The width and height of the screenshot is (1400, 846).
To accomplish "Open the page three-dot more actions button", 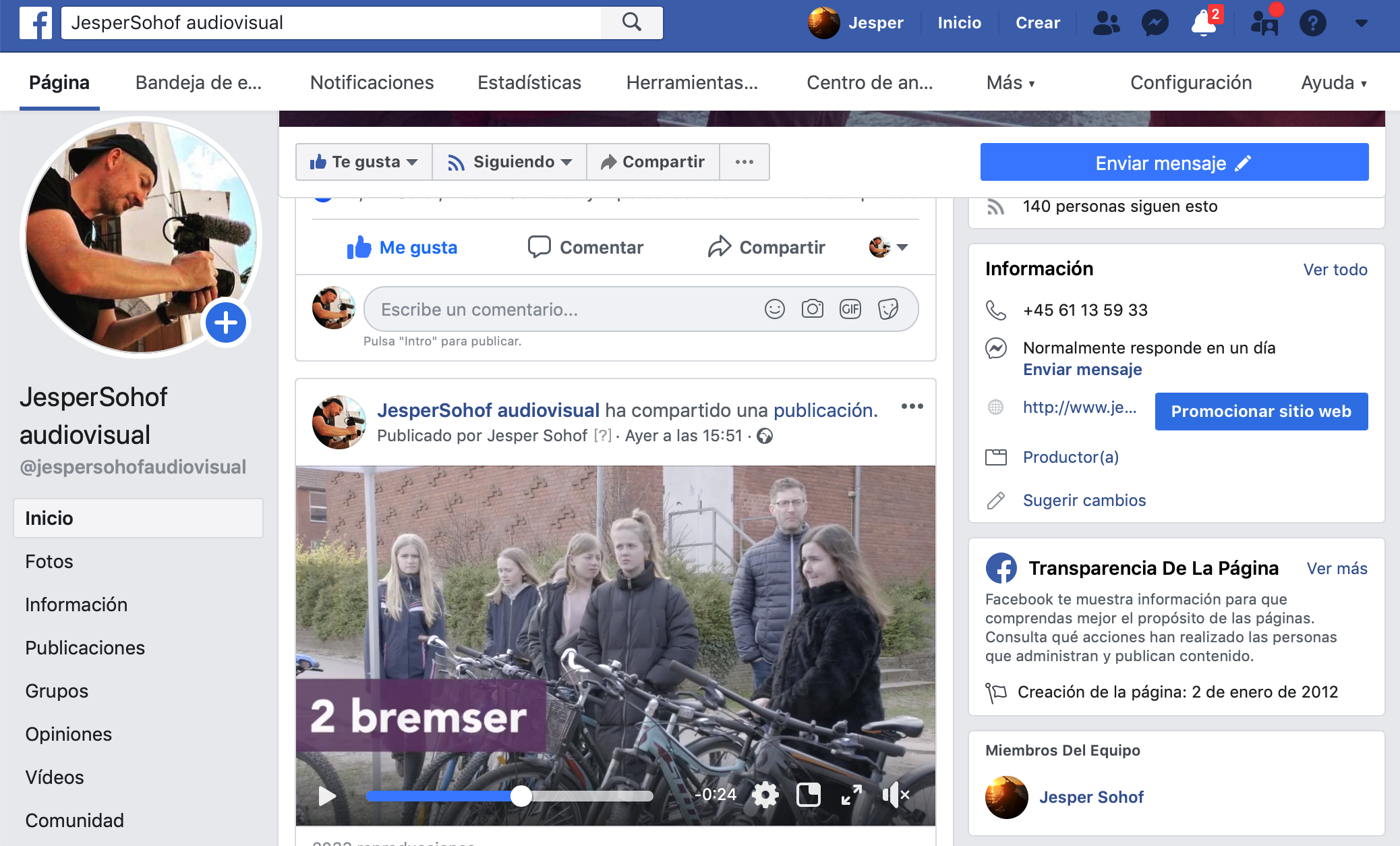I will coord(745,162).
